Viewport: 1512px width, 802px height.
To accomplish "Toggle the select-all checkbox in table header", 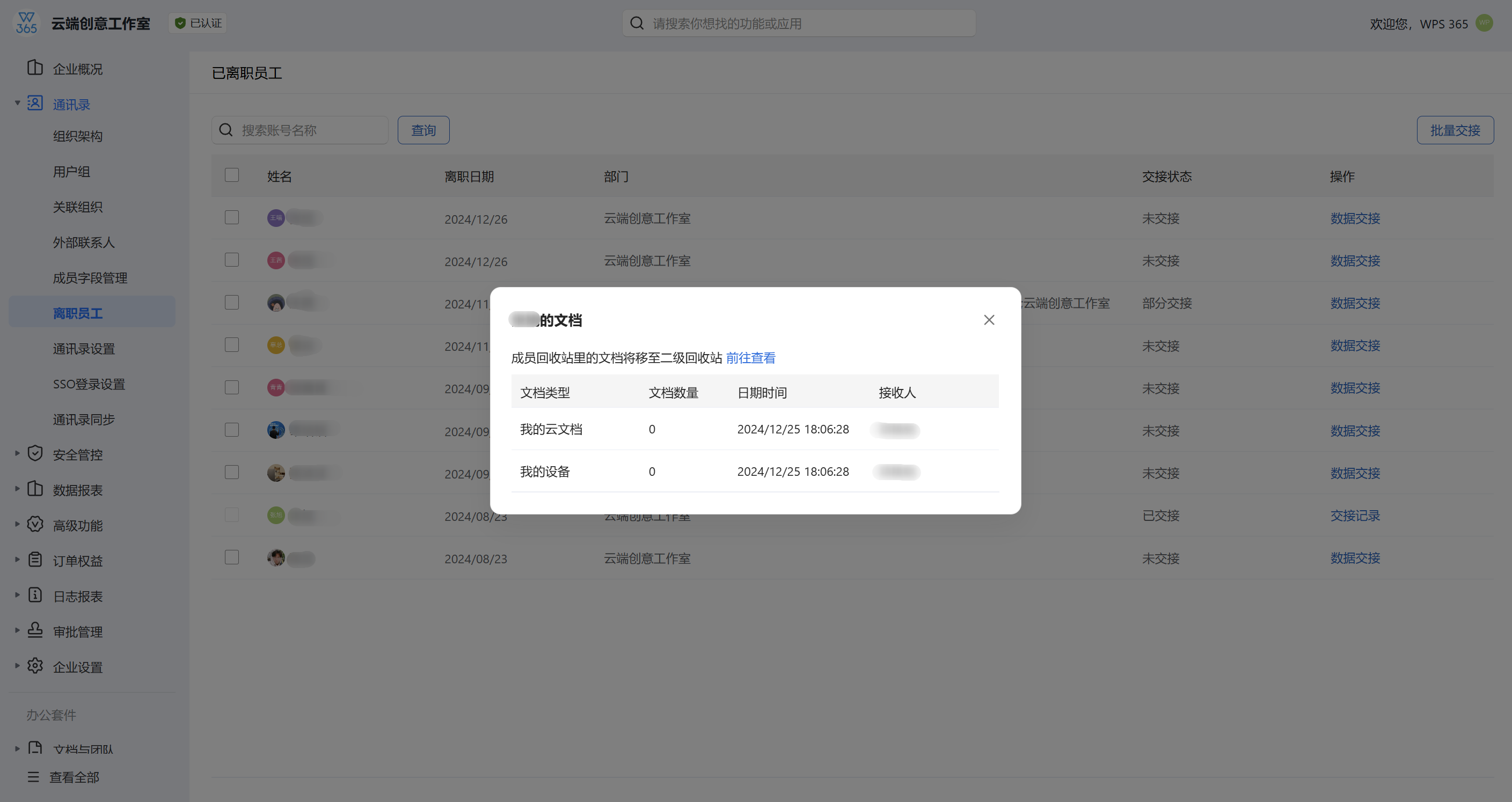I will pos(232,175).
